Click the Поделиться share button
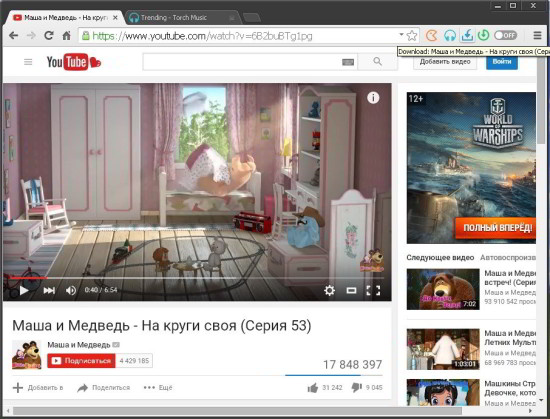Viewport: 550px width, 419px height. coord(103,388)
